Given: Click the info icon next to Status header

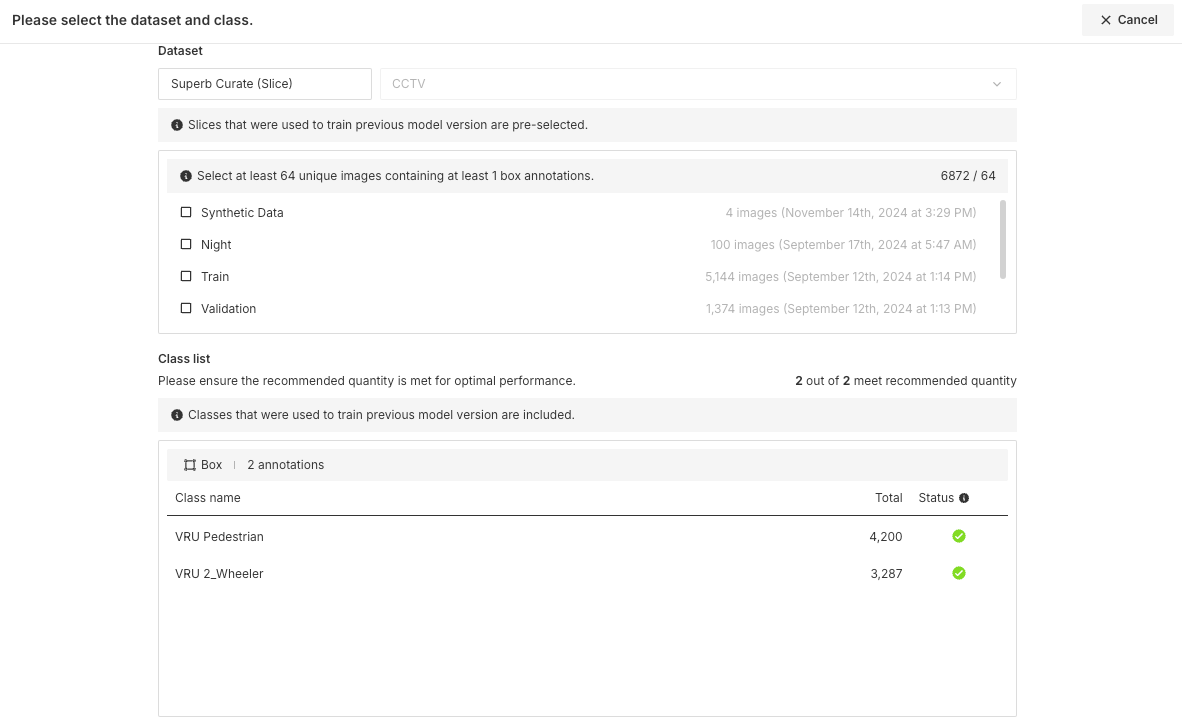Looking at the screenshot, I should pos(964,498).
